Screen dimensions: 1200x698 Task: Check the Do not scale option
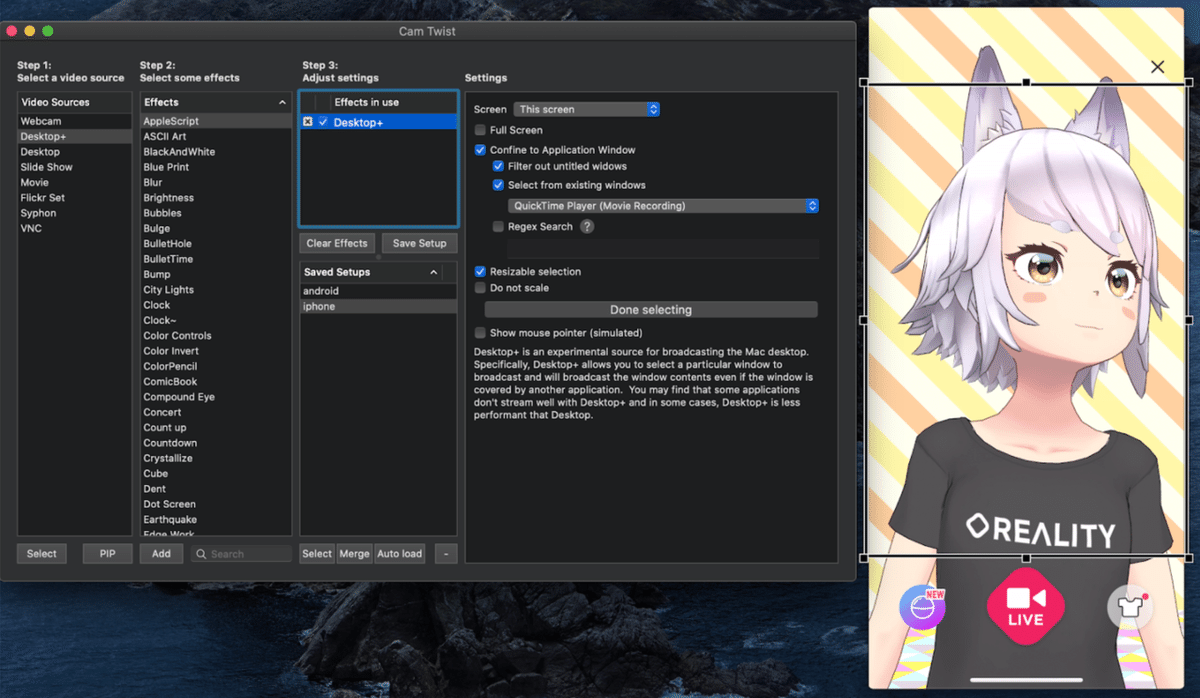pos(480,288)
